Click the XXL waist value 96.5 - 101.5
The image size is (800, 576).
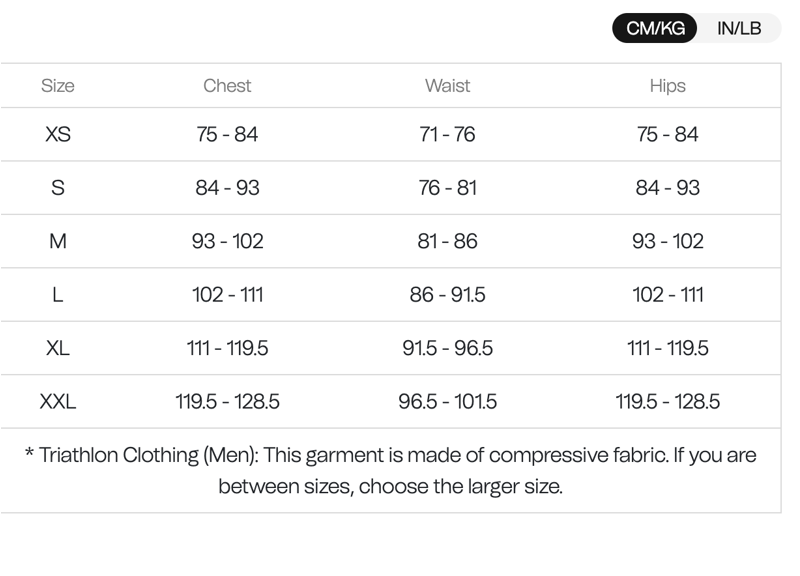click(x=447, y=402)
